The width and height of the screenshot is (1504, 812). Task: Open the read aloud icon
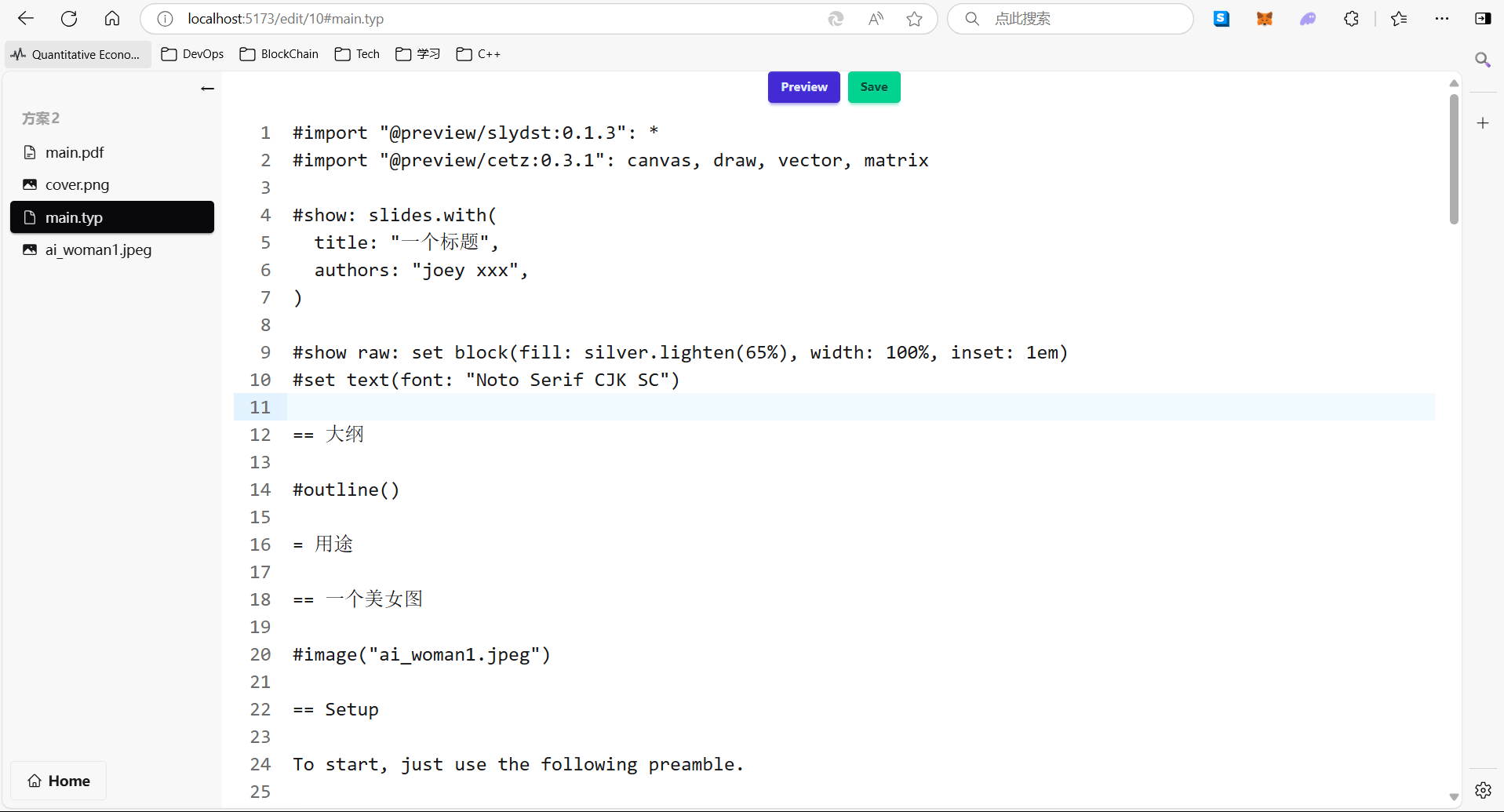(876, 19)
